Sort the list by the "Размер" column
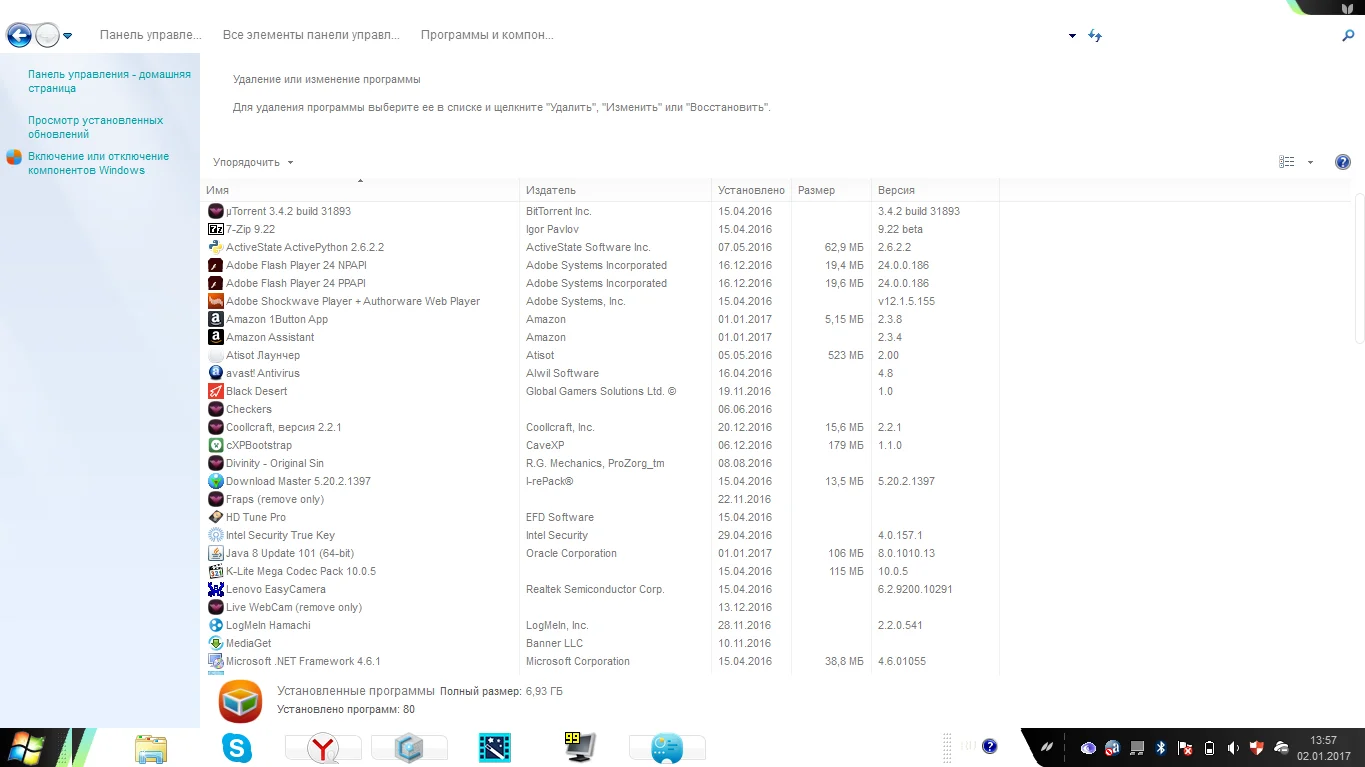Viewport: 1365px width, 767px height. coord(831,190)
